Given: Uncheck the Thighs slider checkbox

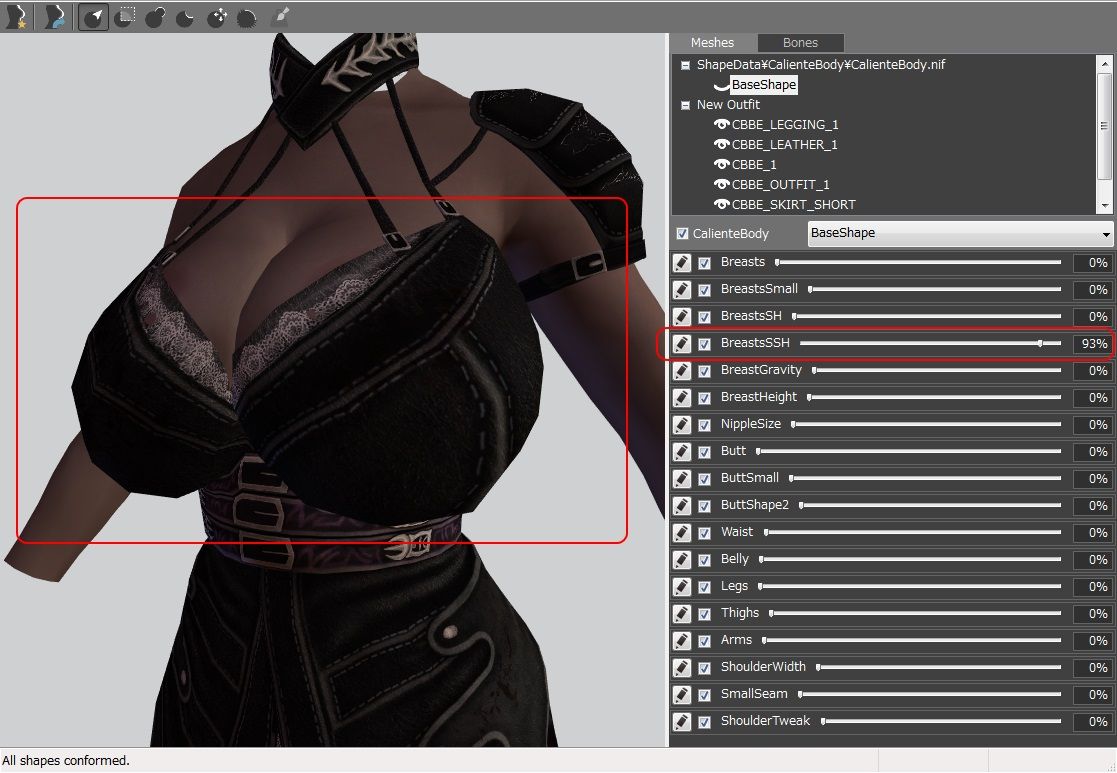Looking at the screenshot, I should (705, 614).
